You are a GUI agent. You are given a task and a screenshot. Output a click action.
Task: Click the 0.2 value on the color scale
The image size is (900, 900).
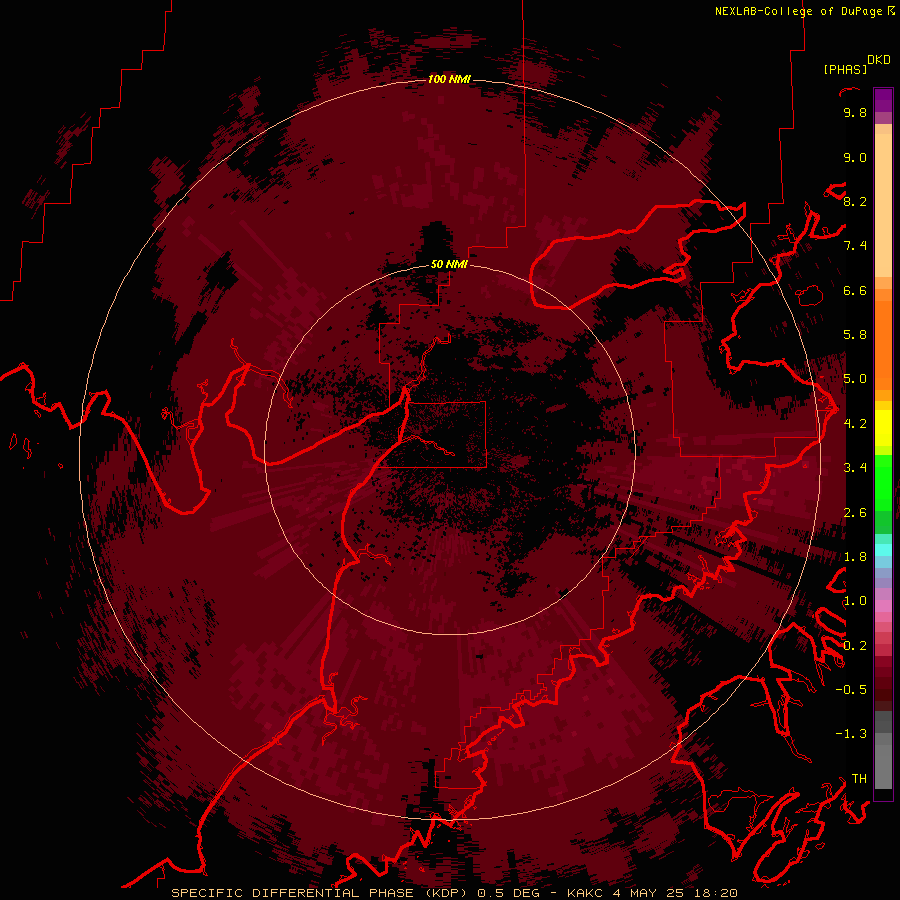855,646
